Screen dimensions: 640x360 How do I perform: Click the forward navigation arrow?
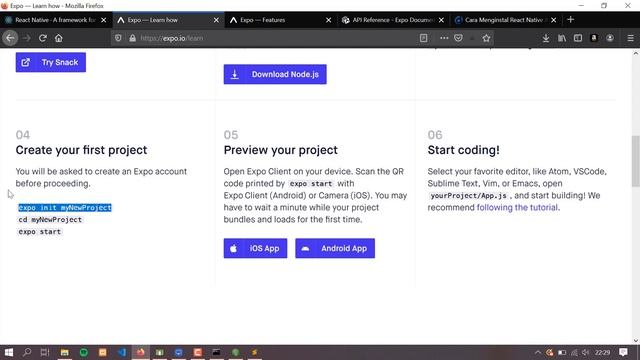[27, 38]
